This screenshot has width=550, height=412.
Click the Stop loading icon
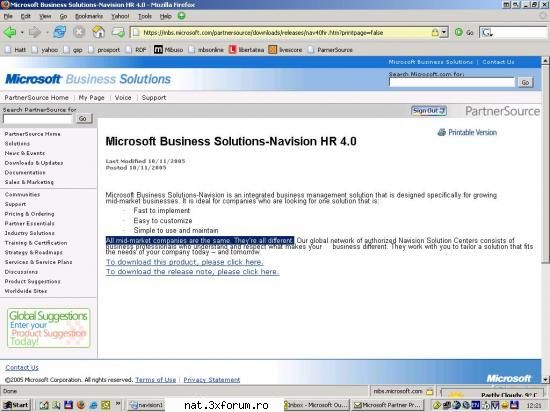click(79, 32)
